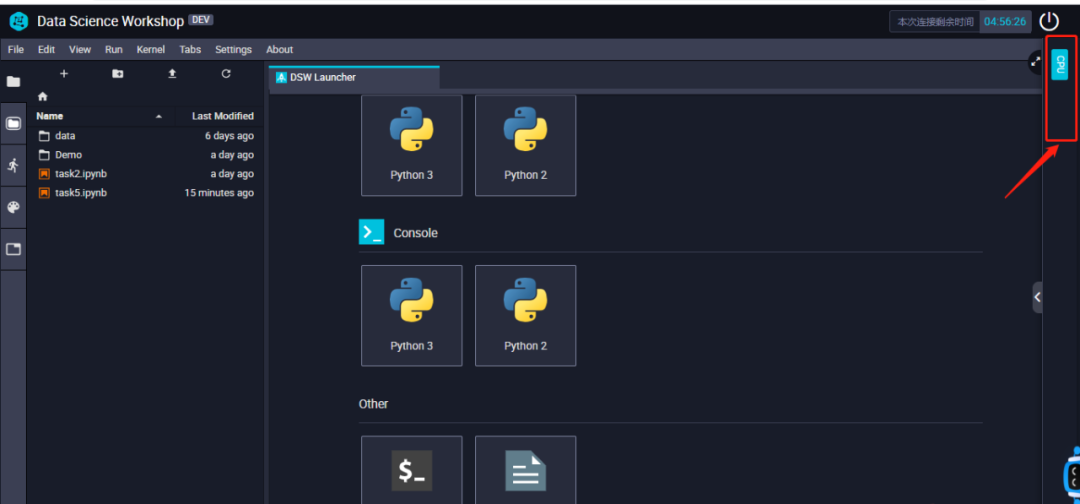Click the remaining time 04:56:26 display
This screenshot has width=1080, height=504.
[x=1006, y=21]
